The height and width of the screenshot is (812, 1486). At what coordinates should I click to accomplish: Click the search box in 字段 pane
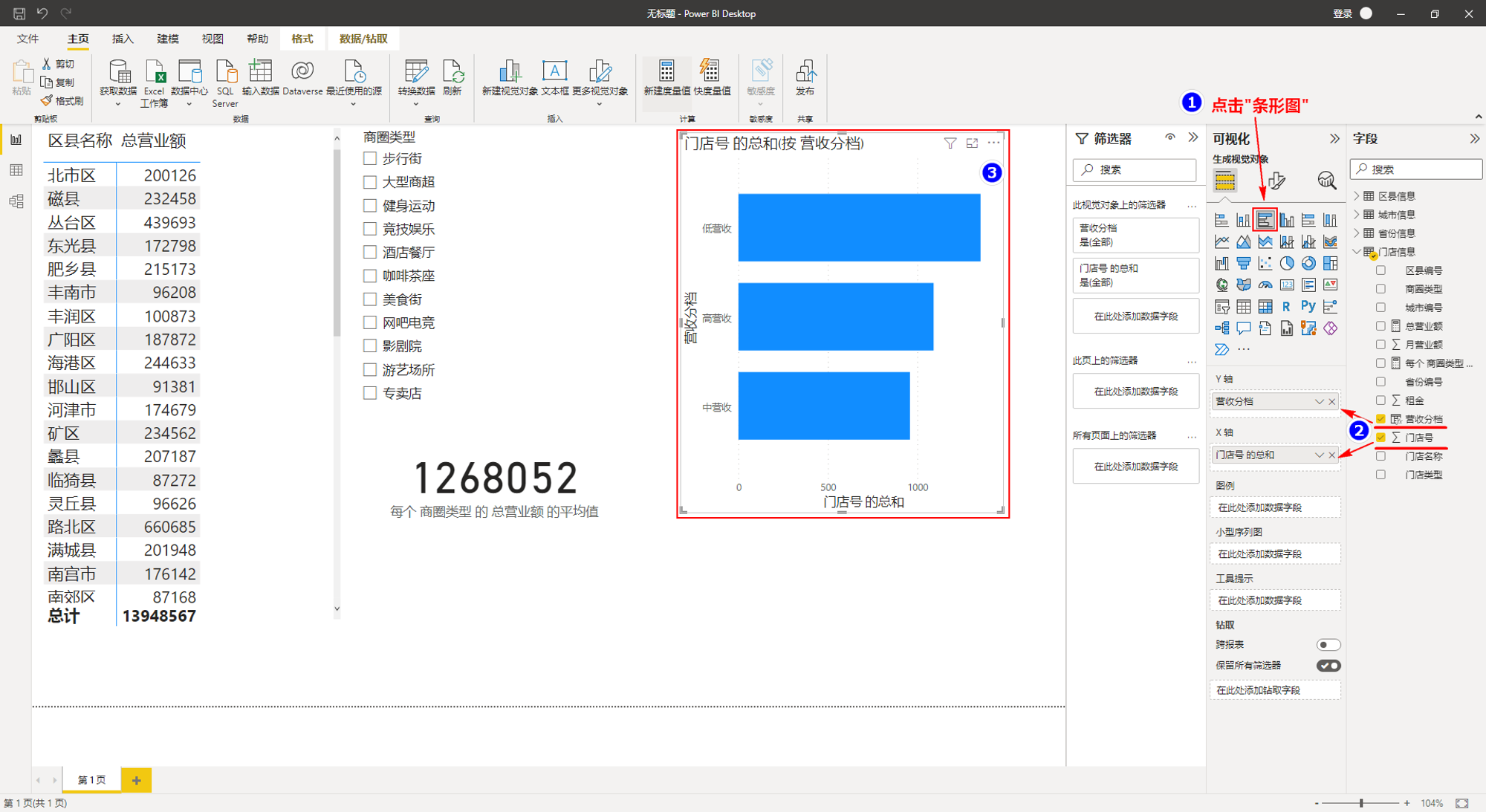tap(1416, 169)
